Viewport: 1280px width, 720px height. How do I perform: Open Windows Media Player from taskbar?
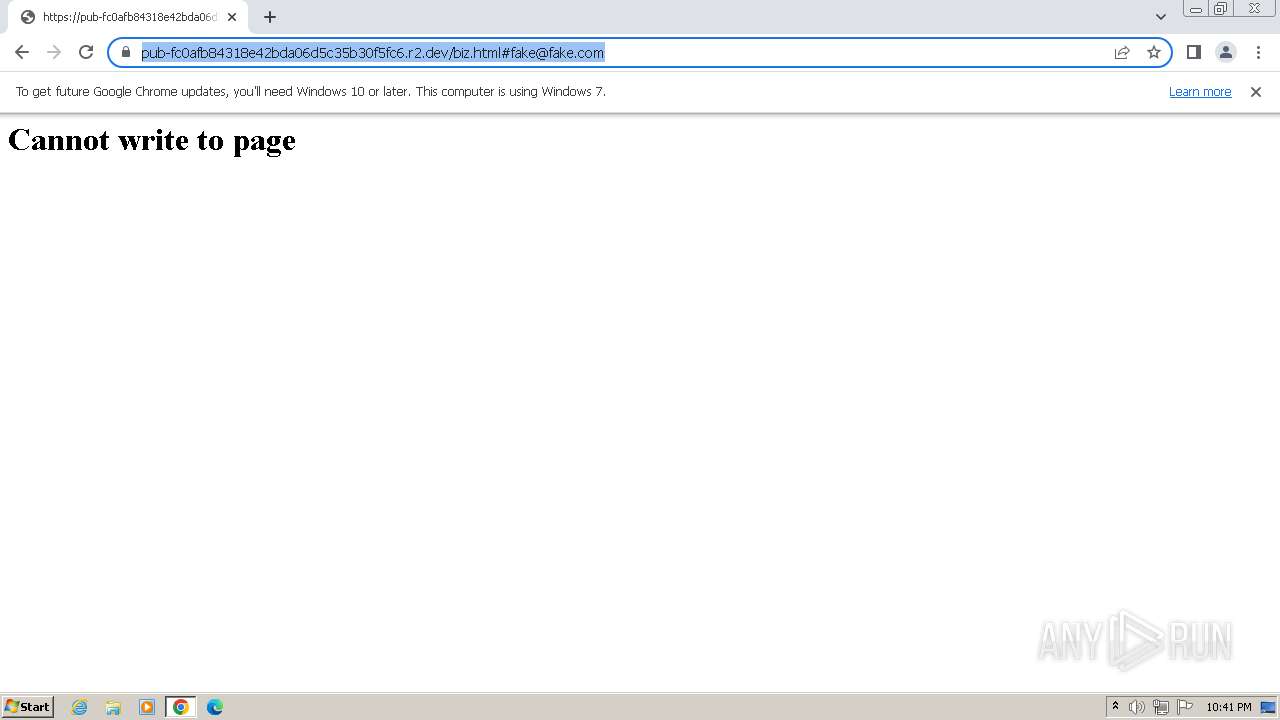[x=147, y=707]
